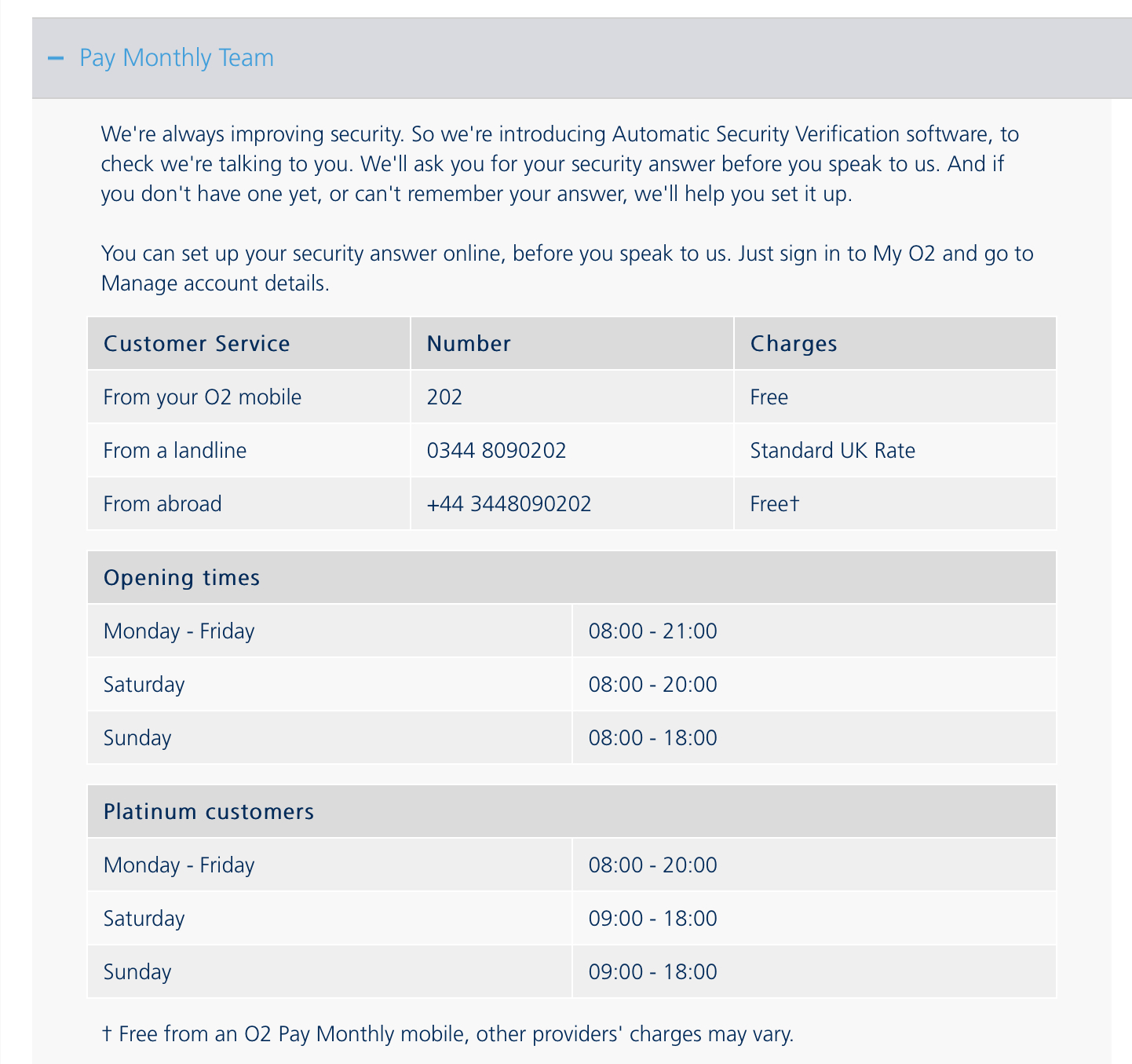Screen dimensions: 1132x1064
Task: Select the Customer Service column header
Action: (x=196, y=344)
